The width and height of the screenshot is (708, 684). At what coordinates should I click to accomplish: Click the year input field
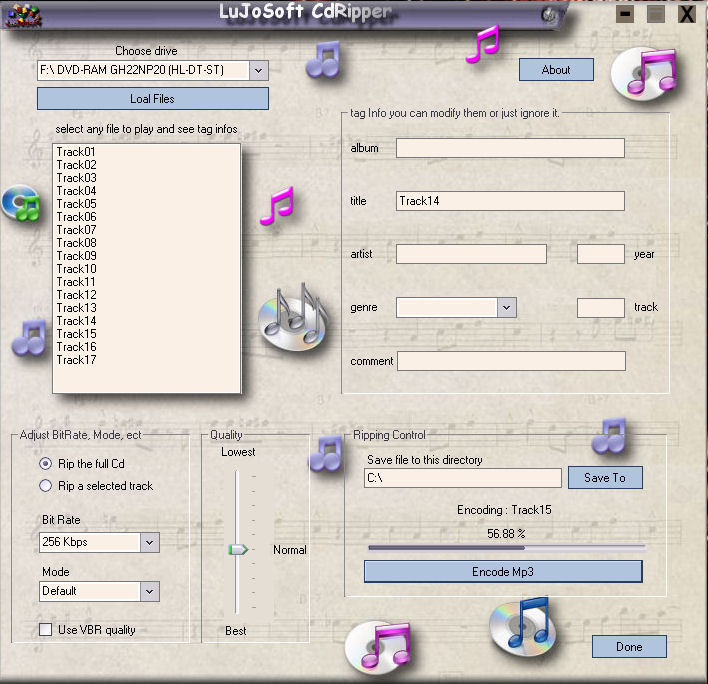click(x=601, y=254)
